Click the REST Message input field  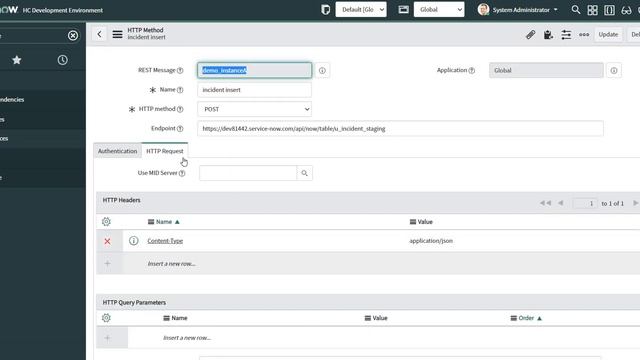(x=254, y=70)
